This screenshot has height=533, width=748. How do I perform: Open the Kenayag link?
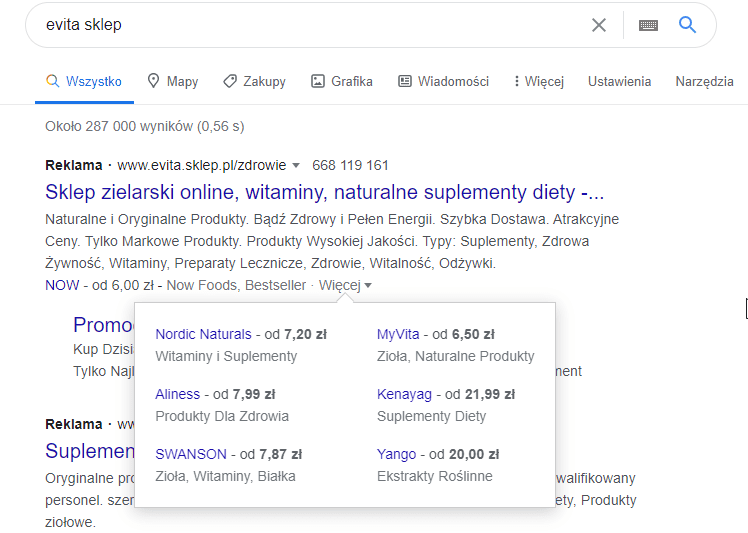(x=404, y=394)
